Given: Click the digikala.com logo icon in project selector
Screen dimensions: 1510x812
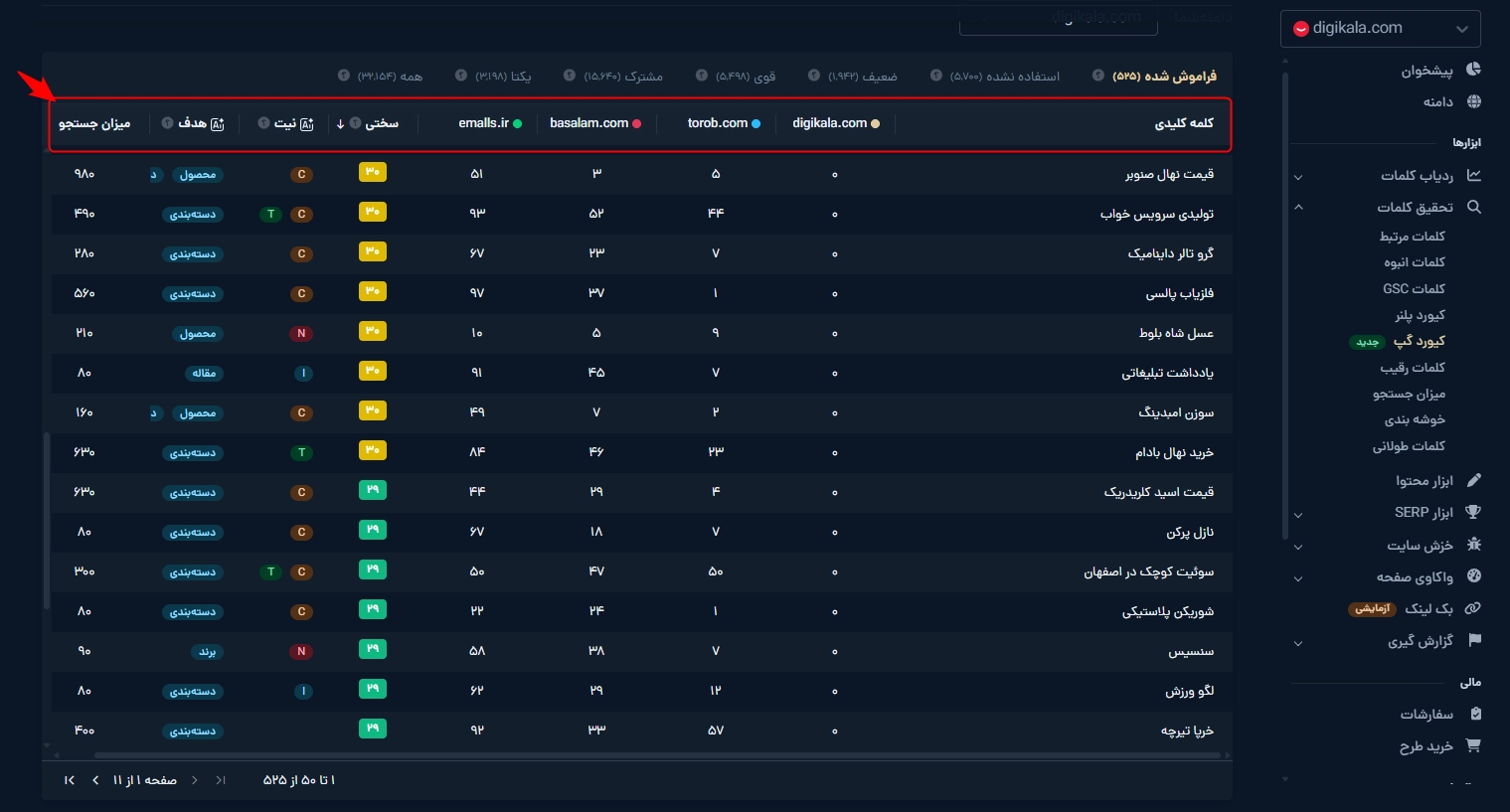Looking at the screenshot, I should tap(1300, 29).
